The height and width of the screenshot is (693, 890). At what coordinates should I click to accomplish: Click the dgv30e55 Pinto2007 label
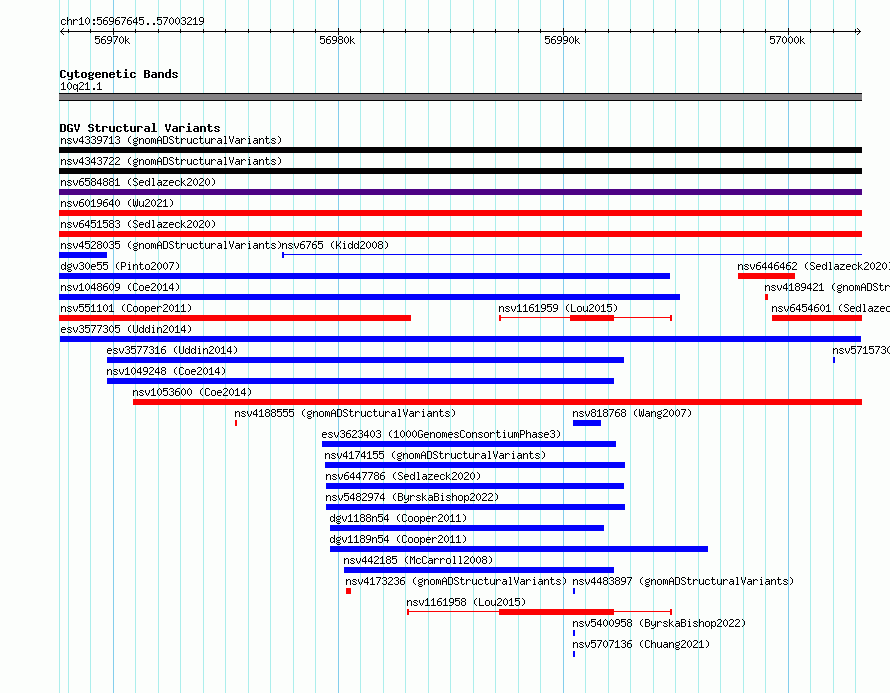(120, 266)
